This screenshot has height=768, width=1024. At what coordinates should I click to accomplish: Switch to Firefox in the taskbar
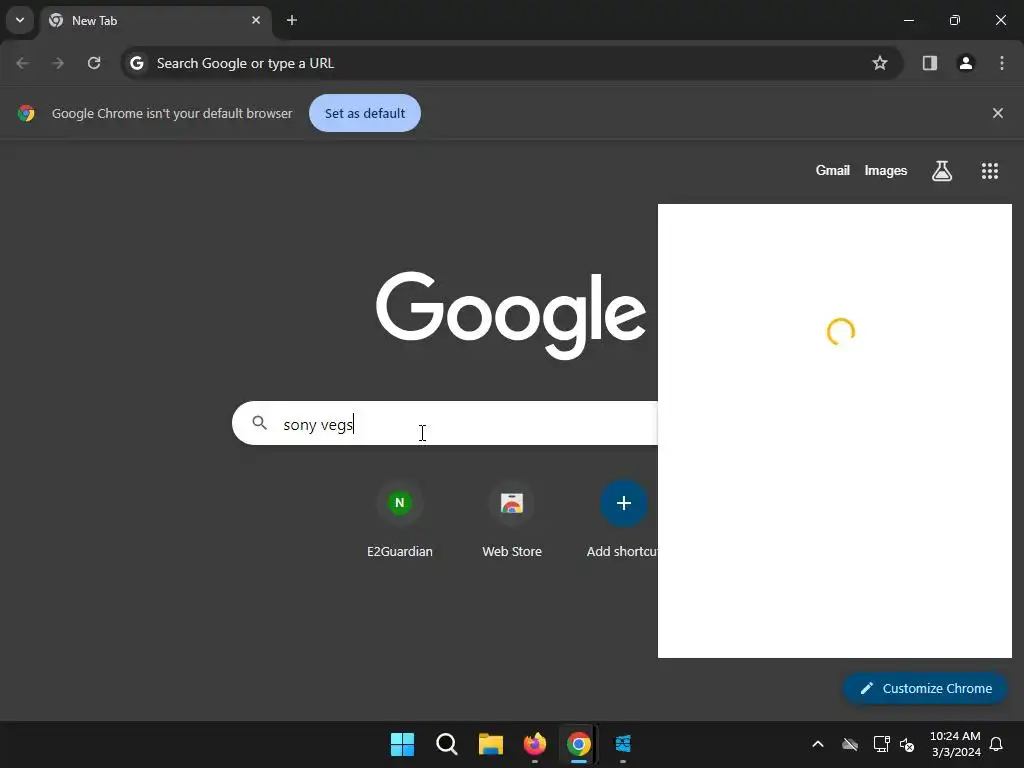[535, 744]
